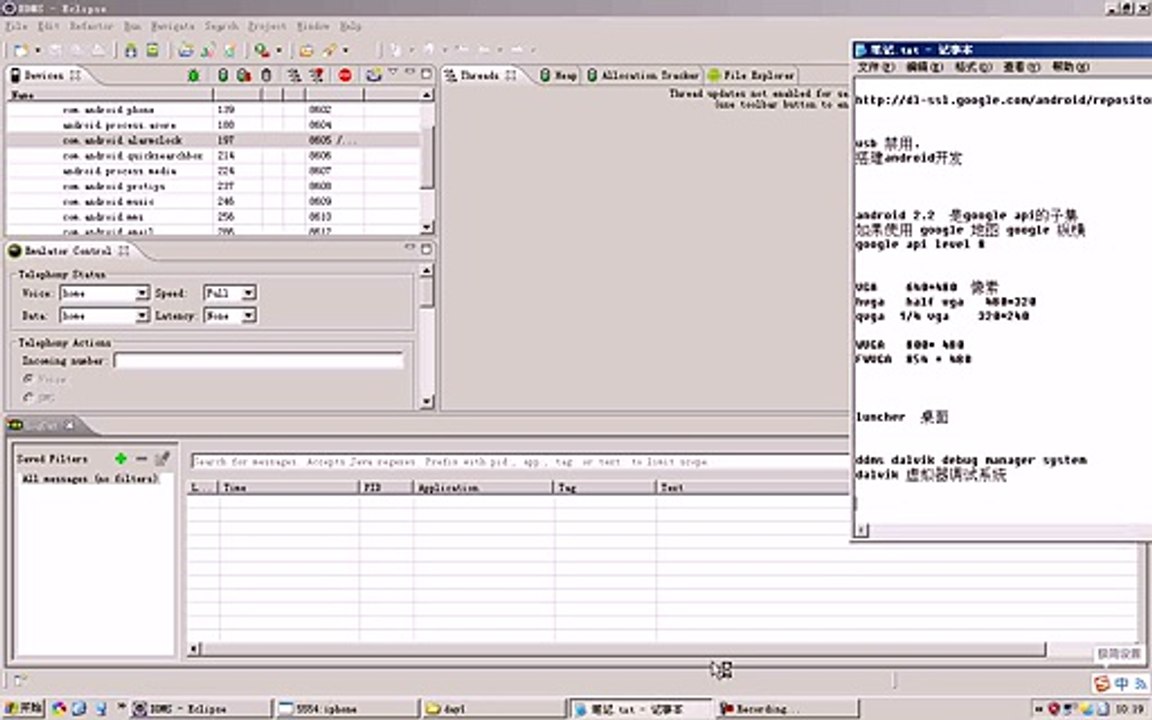Open the Refactor menu
This screenshot has width=1152, height=720.
tap(91, 26)
